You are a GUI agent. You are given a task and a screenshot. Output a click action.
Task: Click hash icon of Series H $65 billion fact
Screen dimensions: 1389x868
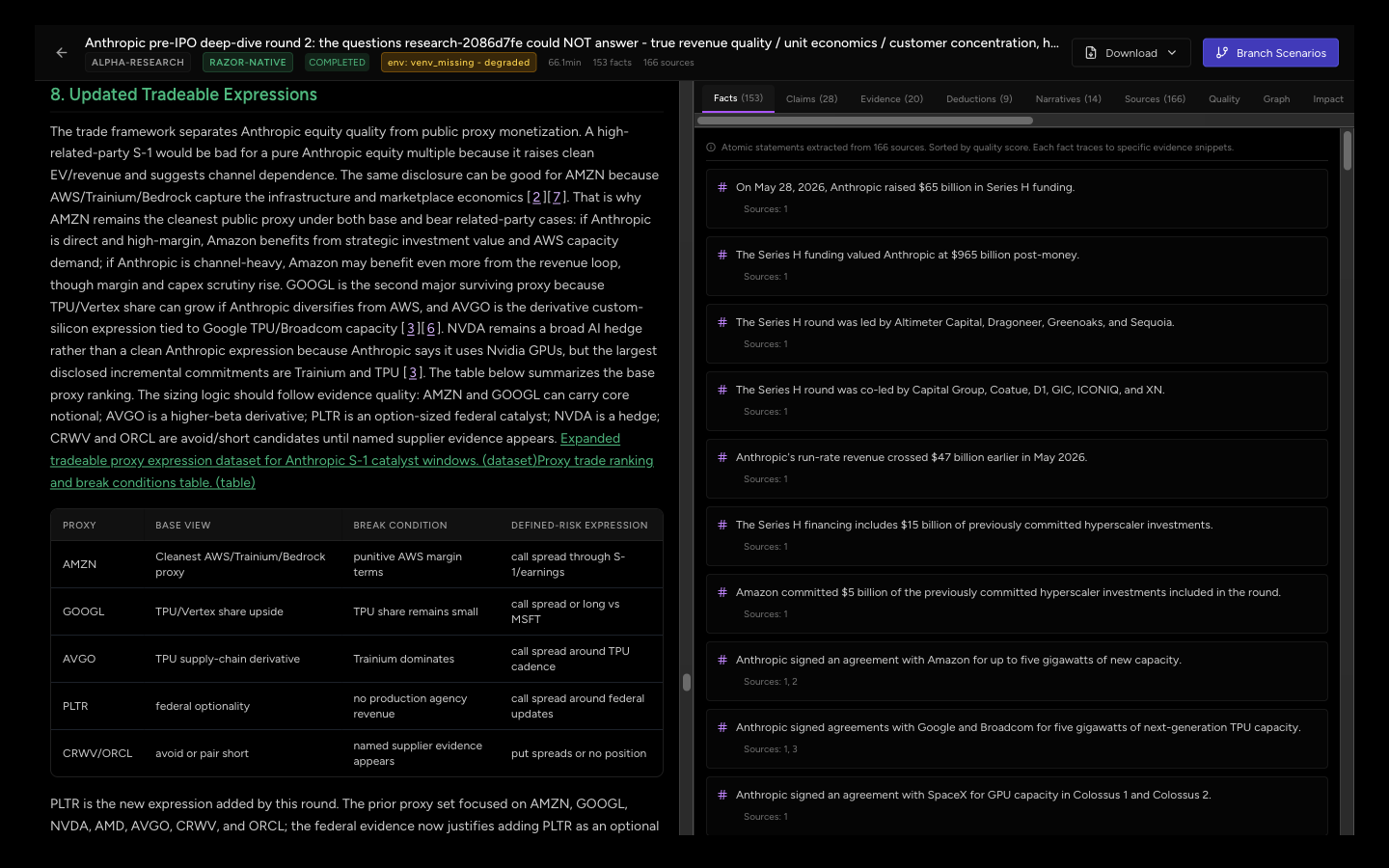[x=722, y=187]
